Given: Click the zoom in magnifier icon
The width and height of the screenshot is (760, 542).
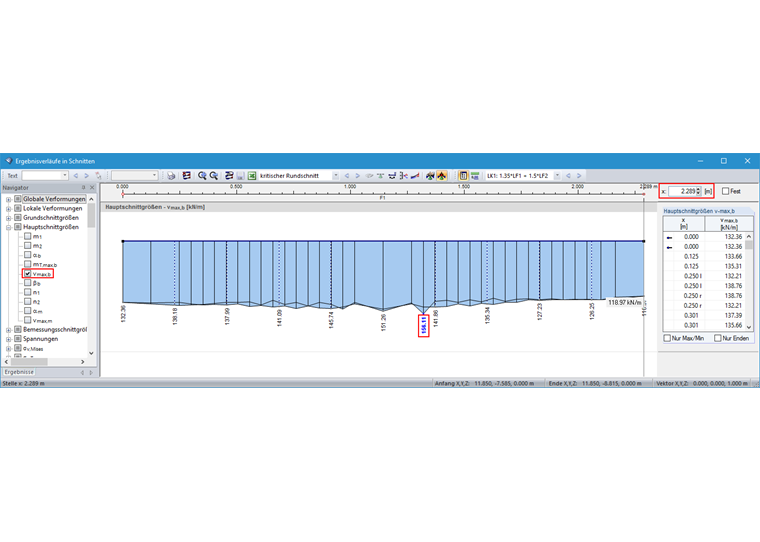Looking at the screenshot, I should (202, 175).
